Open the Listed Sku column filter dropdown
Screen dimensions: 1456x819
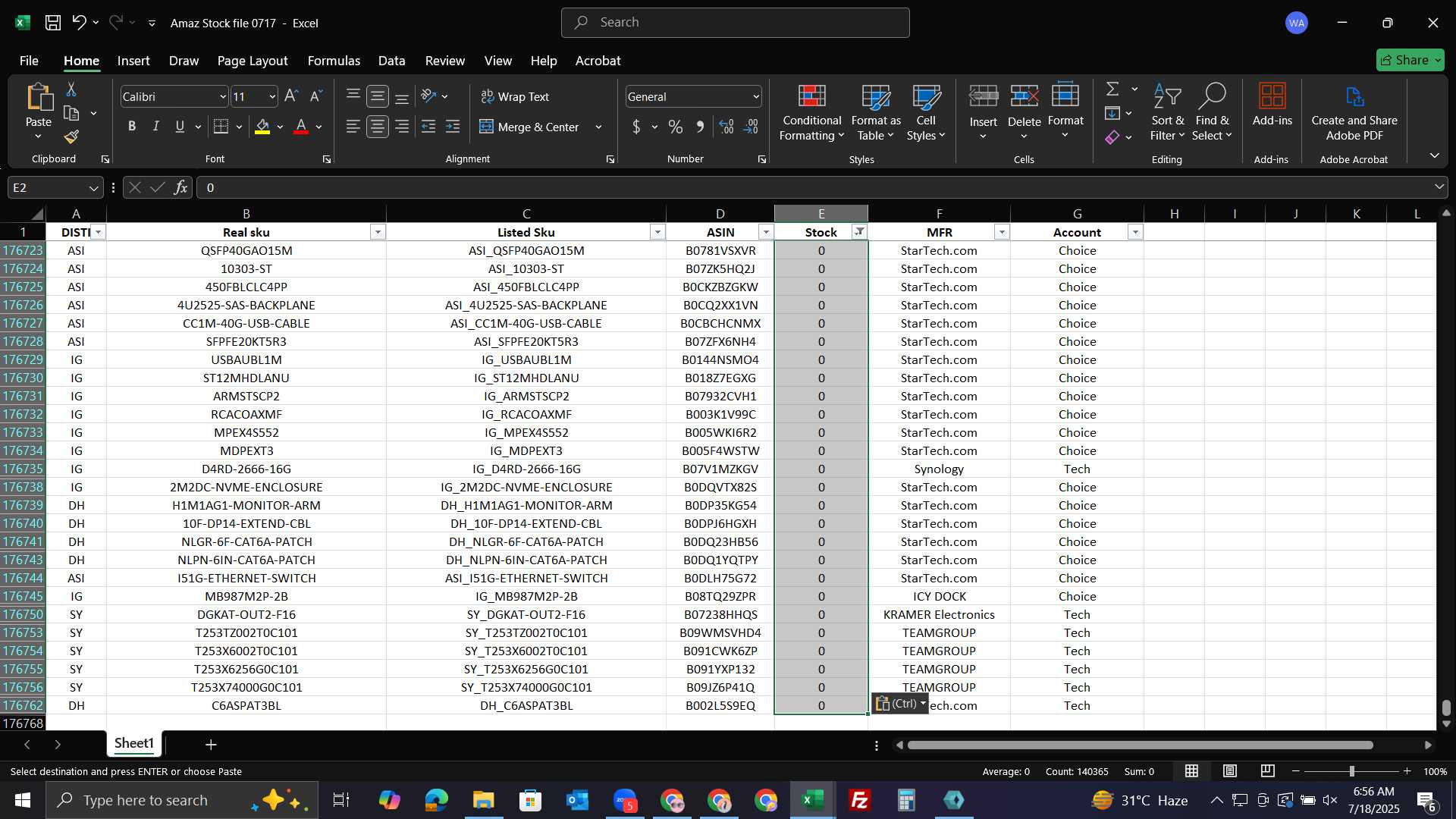click(x=657, y=232)
